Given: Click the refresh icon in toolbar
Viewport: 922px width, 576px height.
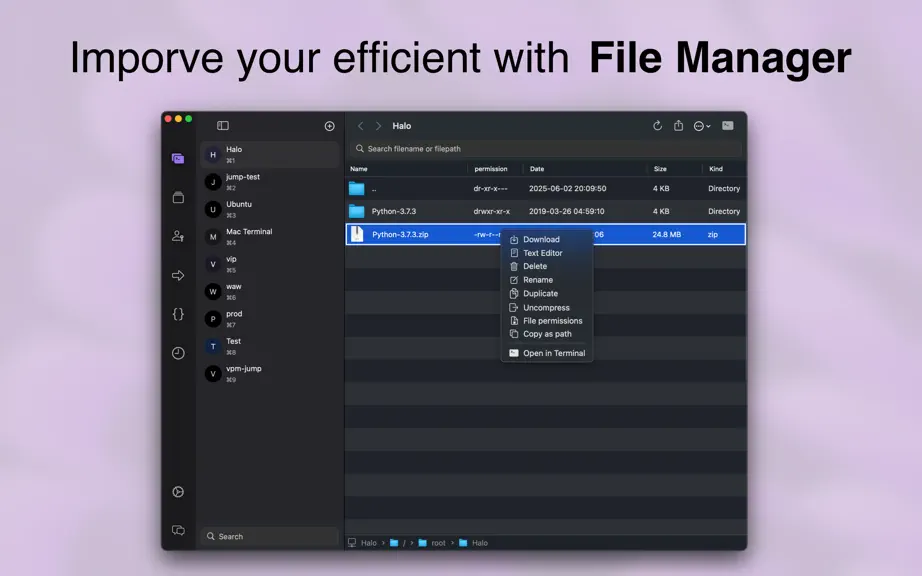Looking at the screenshot, I should coord(657,126).
